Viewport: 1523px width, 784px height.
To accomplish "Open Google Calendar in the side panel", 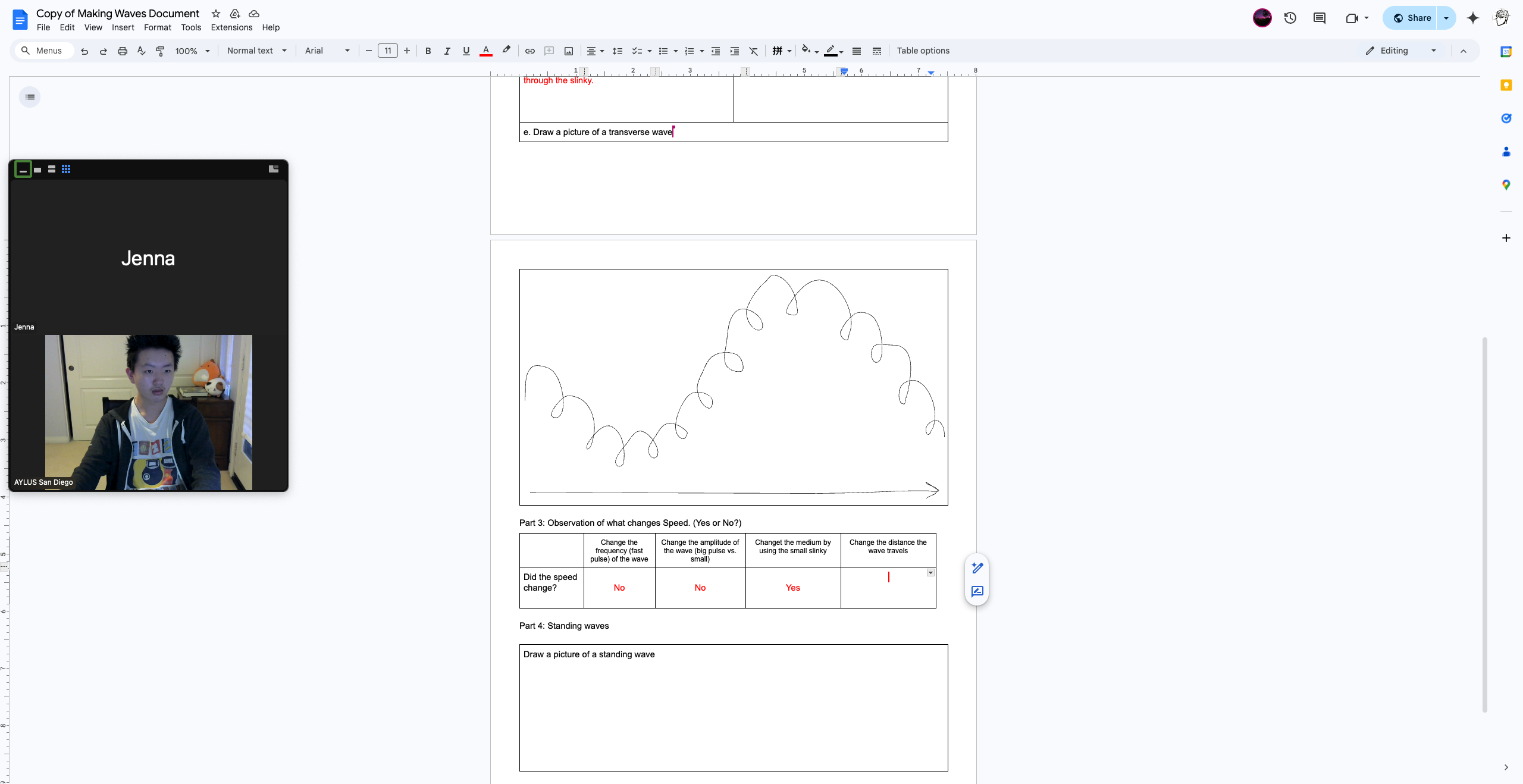I will (x=1506, y=52).
